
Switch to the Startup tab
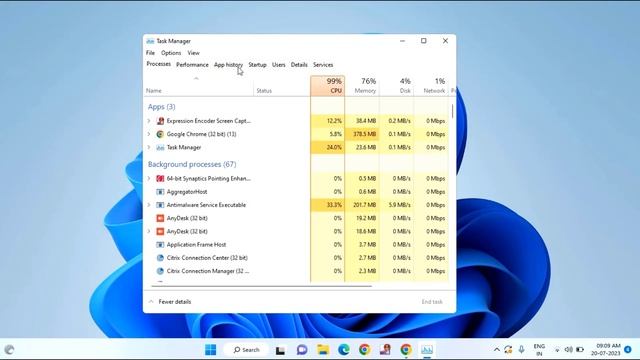click(257, 64)
